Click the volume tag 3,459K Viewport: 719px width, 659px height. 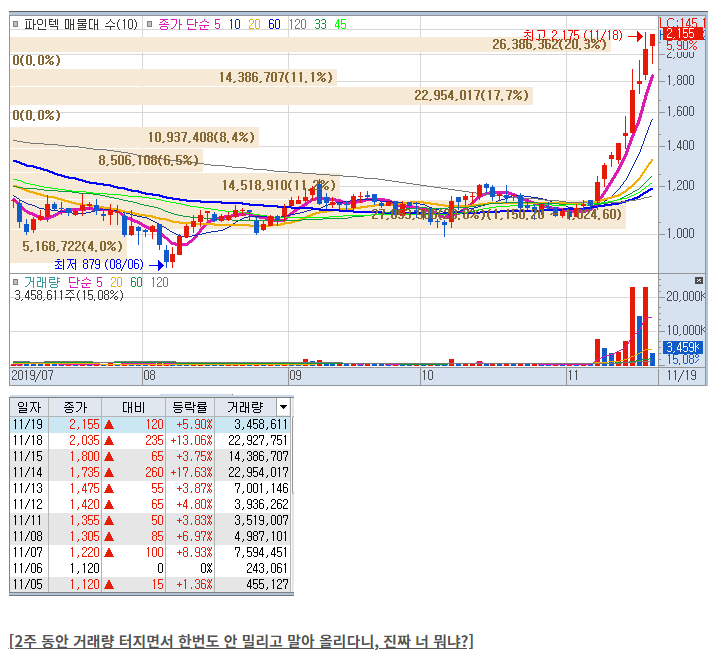pyautogui.click(x=682, y=347)
